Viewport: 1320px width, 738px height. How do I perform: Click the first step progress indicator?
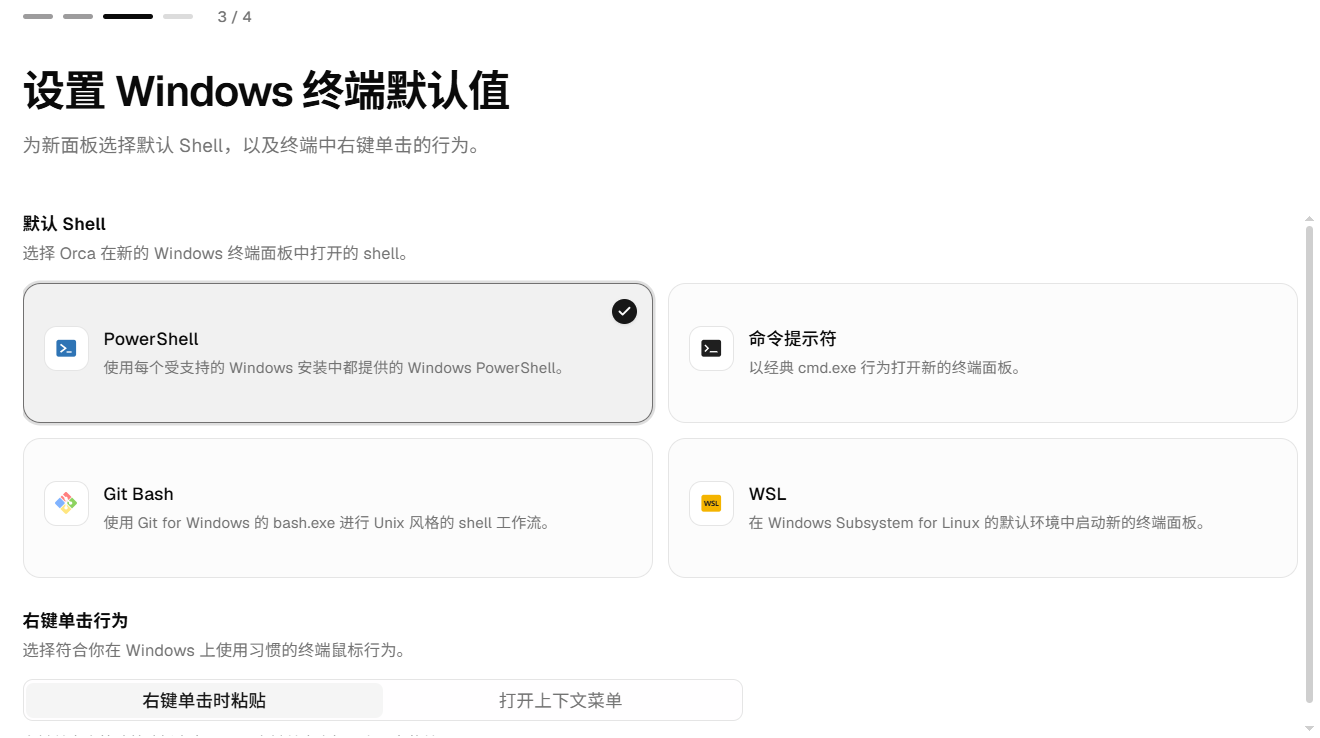coord(38,17)
